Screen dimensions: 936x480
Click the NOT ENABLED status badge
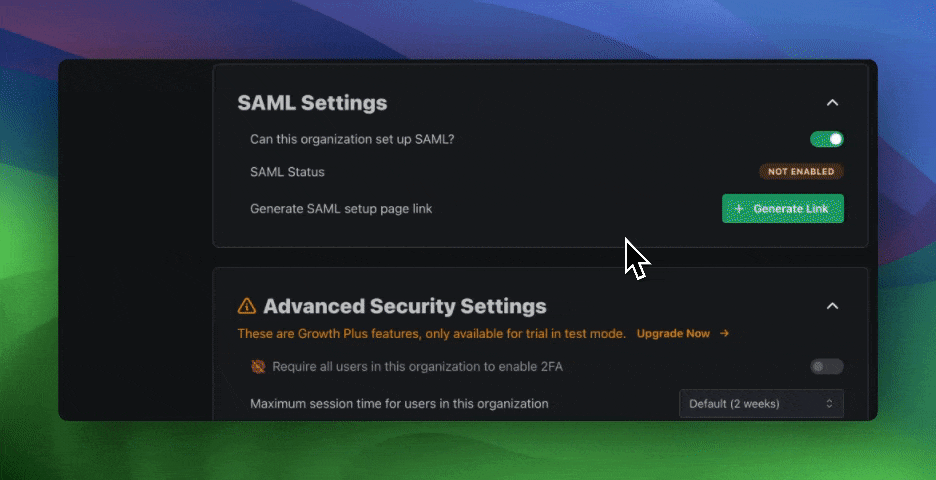coord(801,172)
